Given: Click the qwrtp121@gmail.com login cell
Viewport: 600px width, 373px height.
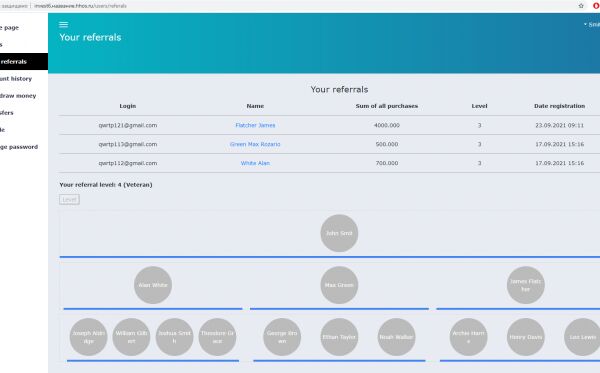Looking at the screenshot, I should click(127, 125).
